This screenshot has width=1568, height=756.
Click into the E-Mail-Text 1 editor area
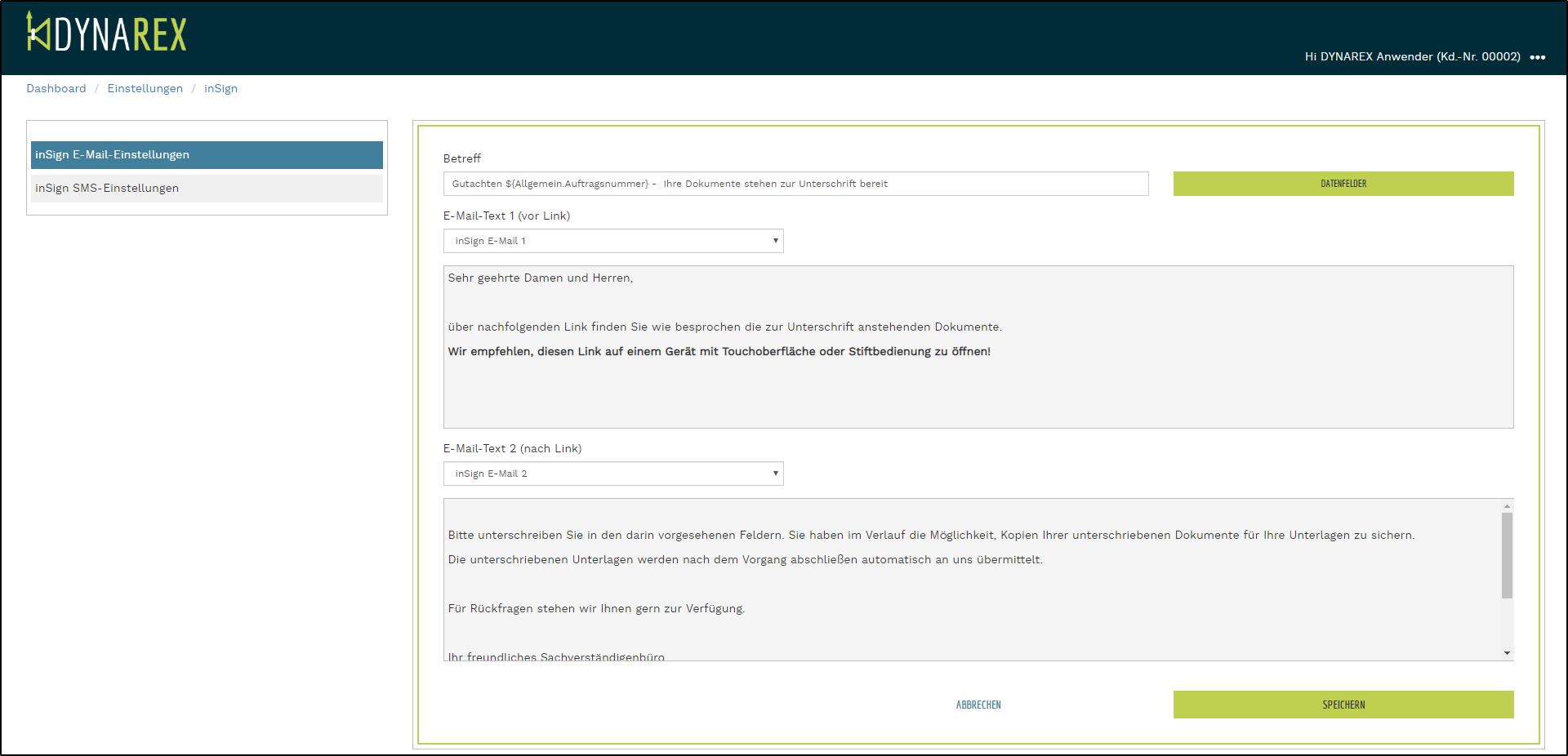pos(978,392)
